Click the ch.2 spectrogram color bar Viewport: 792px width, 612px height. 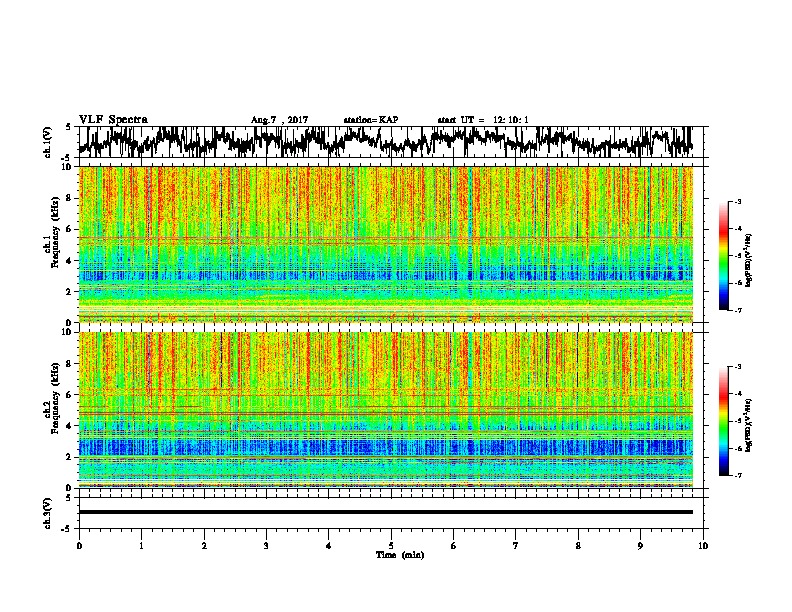[723, 421]
